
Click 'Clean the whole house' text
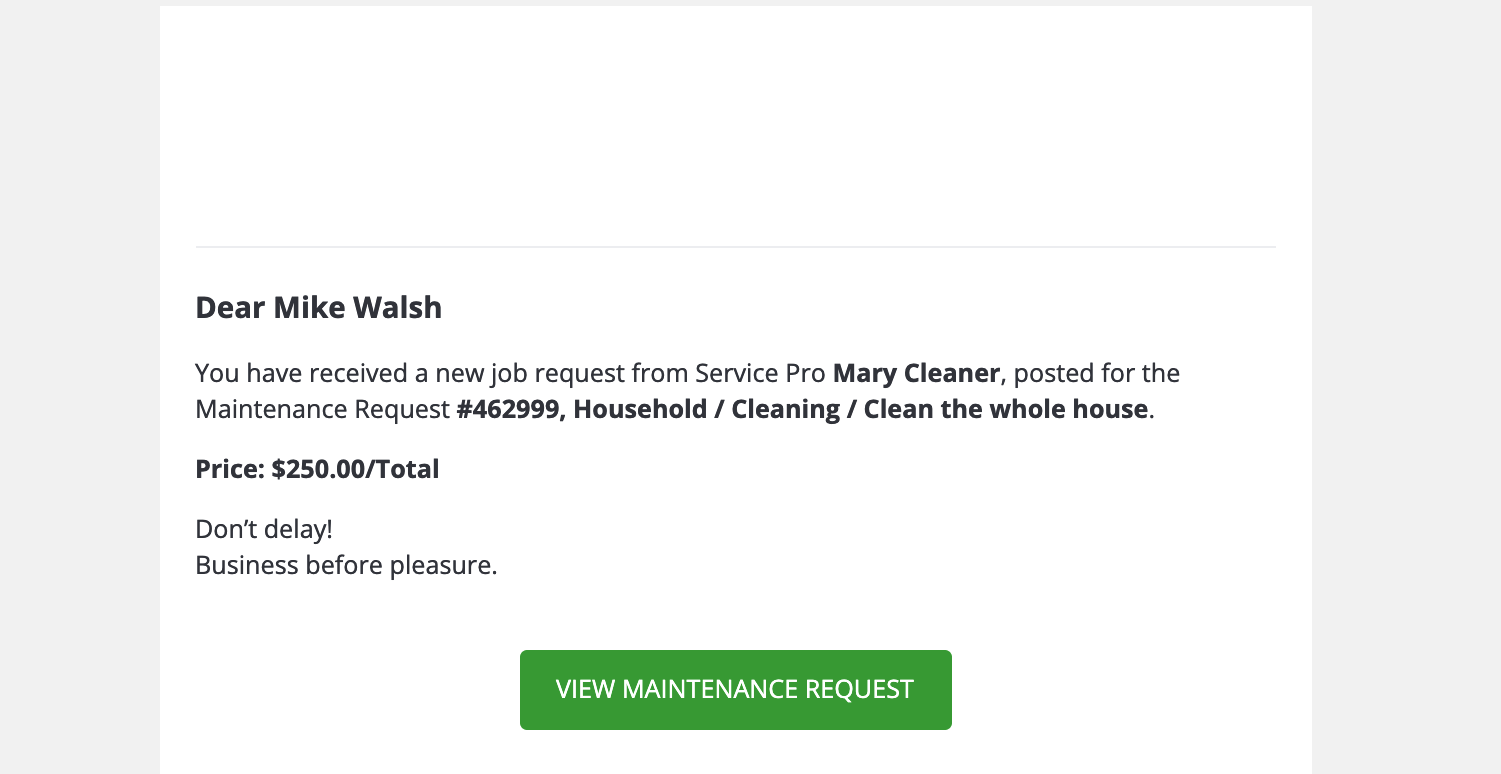point(1005,409)
